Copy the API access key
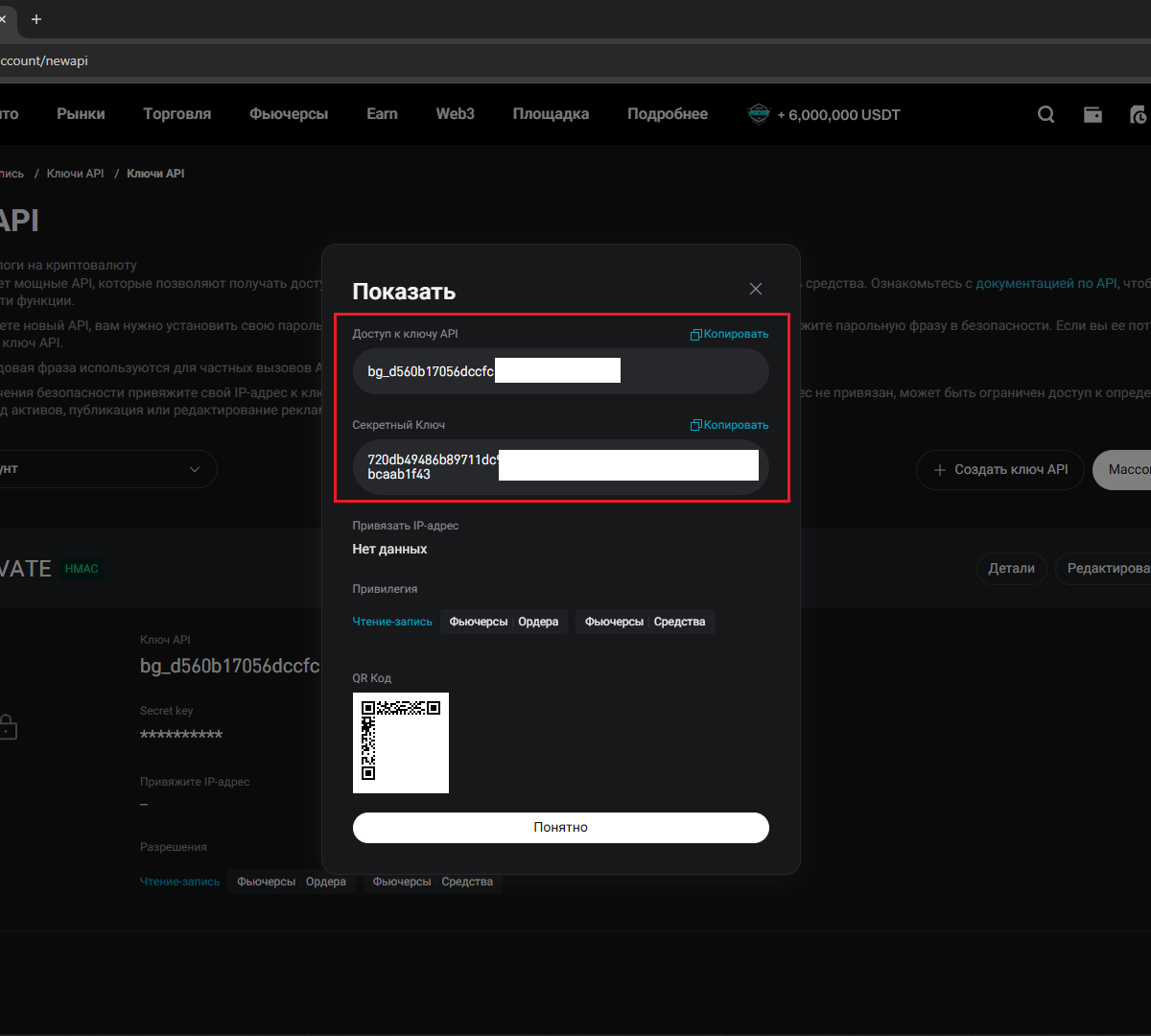The image size is (1151, 1036). [730, 334]
